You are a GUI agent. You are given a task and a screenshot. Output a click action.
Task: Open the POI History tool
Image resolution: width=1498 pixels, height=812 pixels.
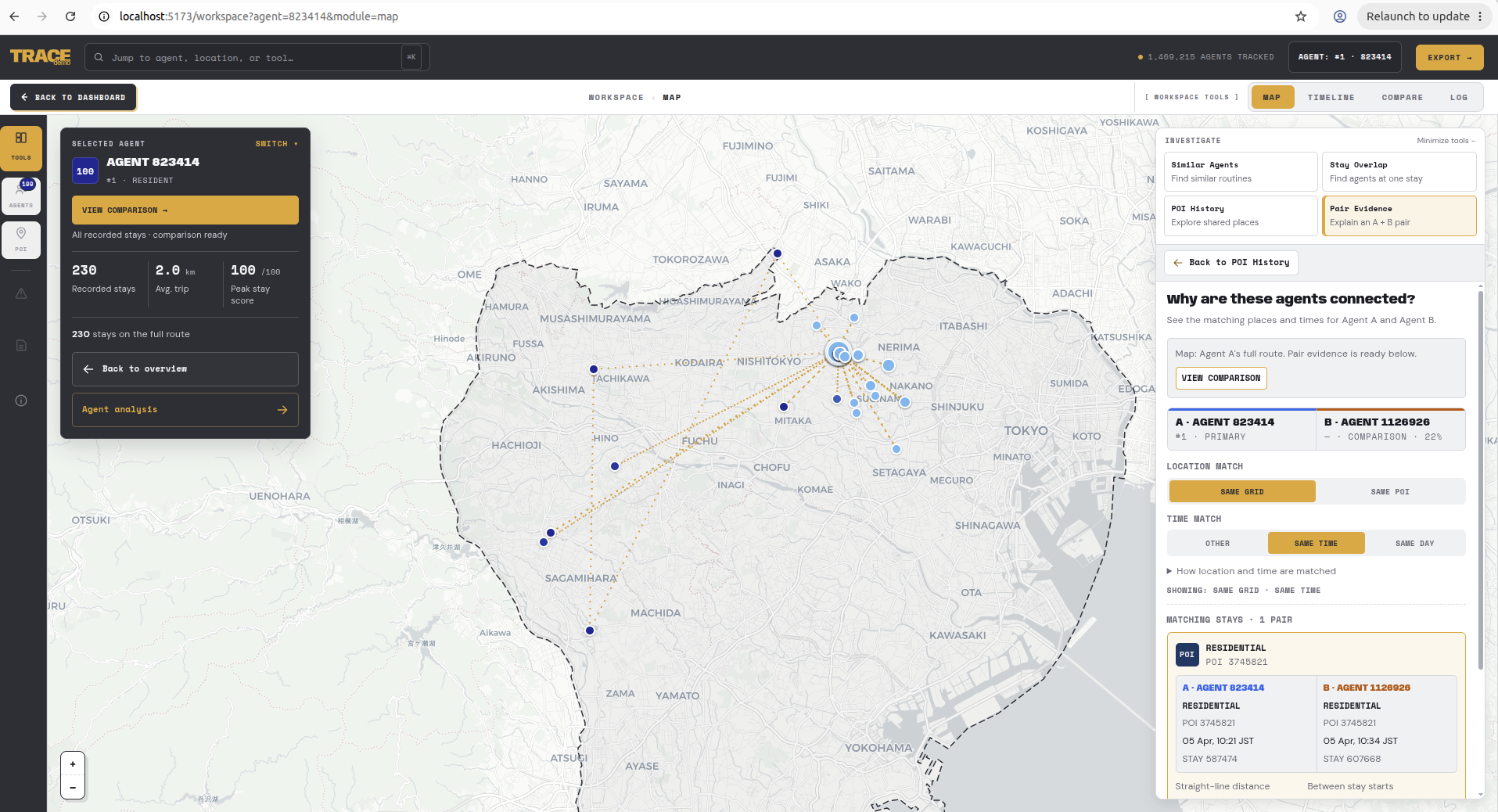tap(1241, 215)
